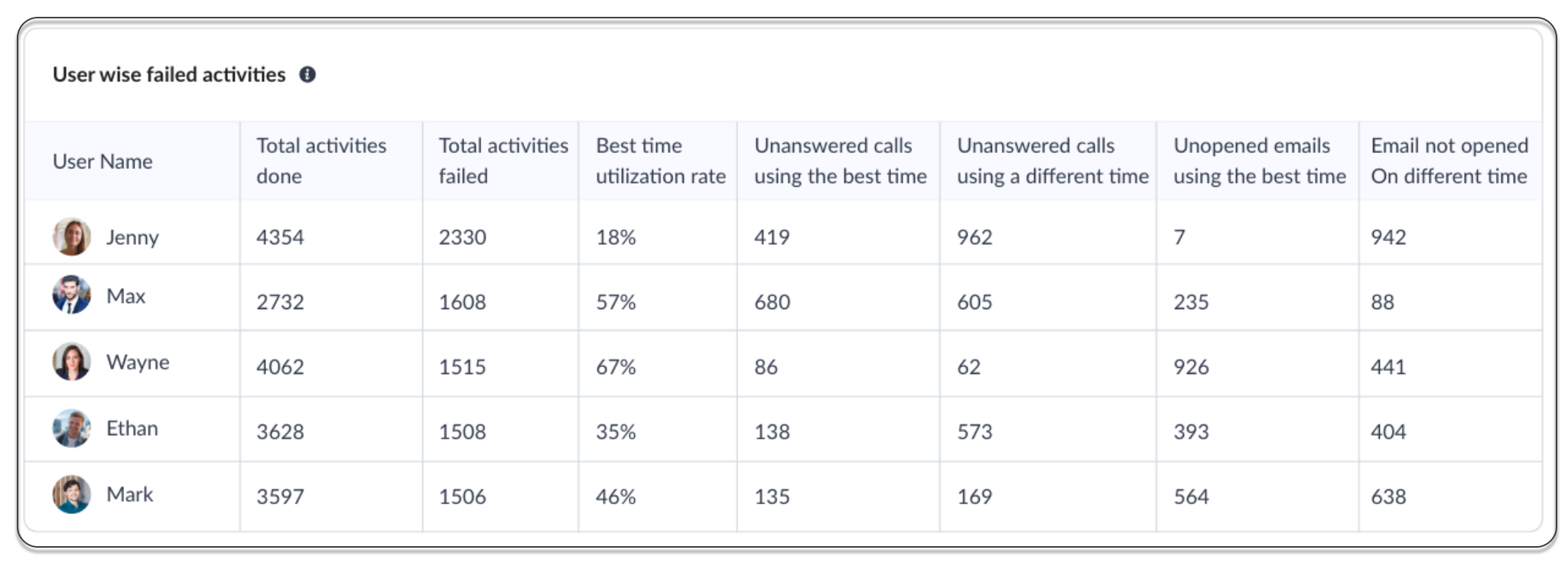
Task: Click the info icon beside the table title
Action: click(307, 74)
